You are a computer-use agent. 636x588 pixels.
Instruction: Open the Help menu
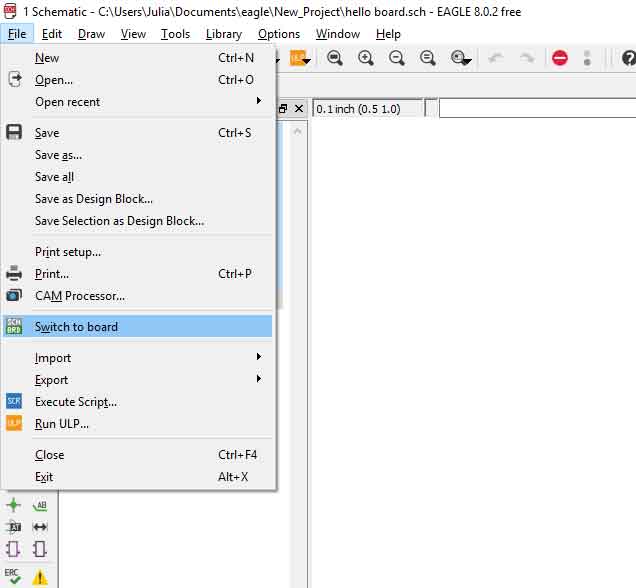tap(388, 34)
